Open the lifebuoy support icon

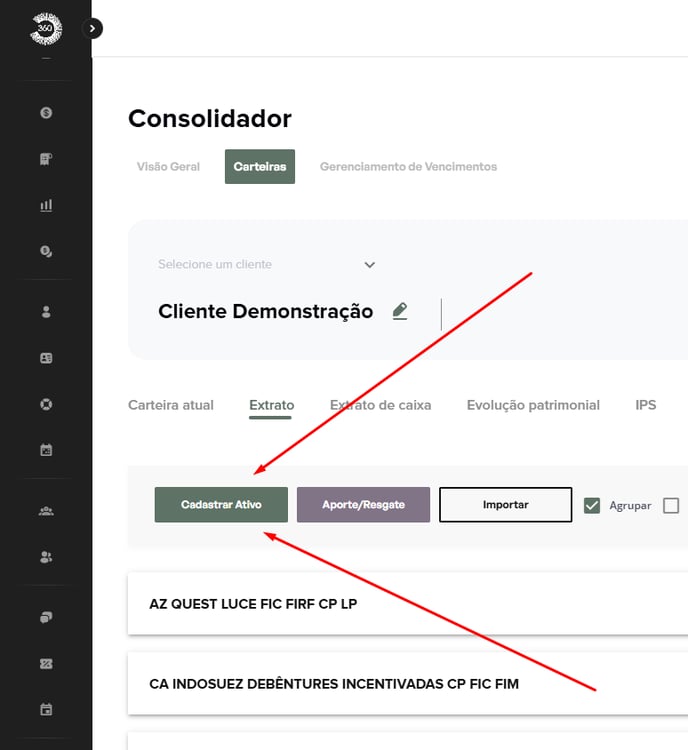[x=46, y=404]
